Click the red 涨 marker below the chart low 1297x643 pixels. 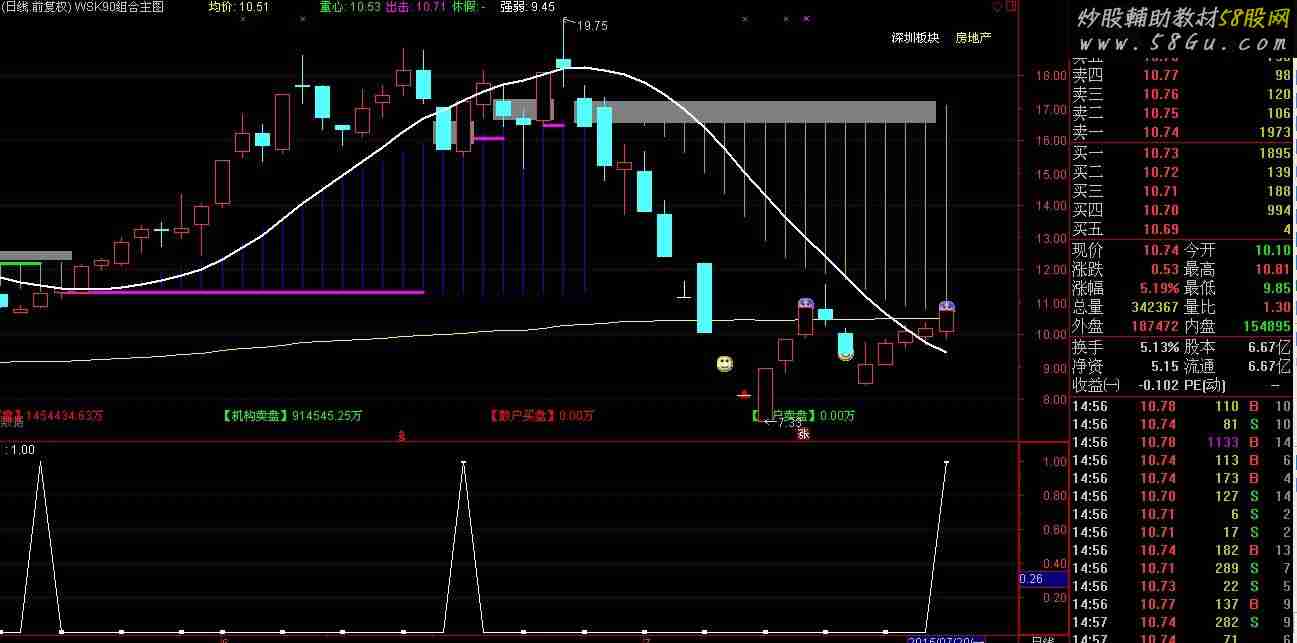tap(802, 433)
